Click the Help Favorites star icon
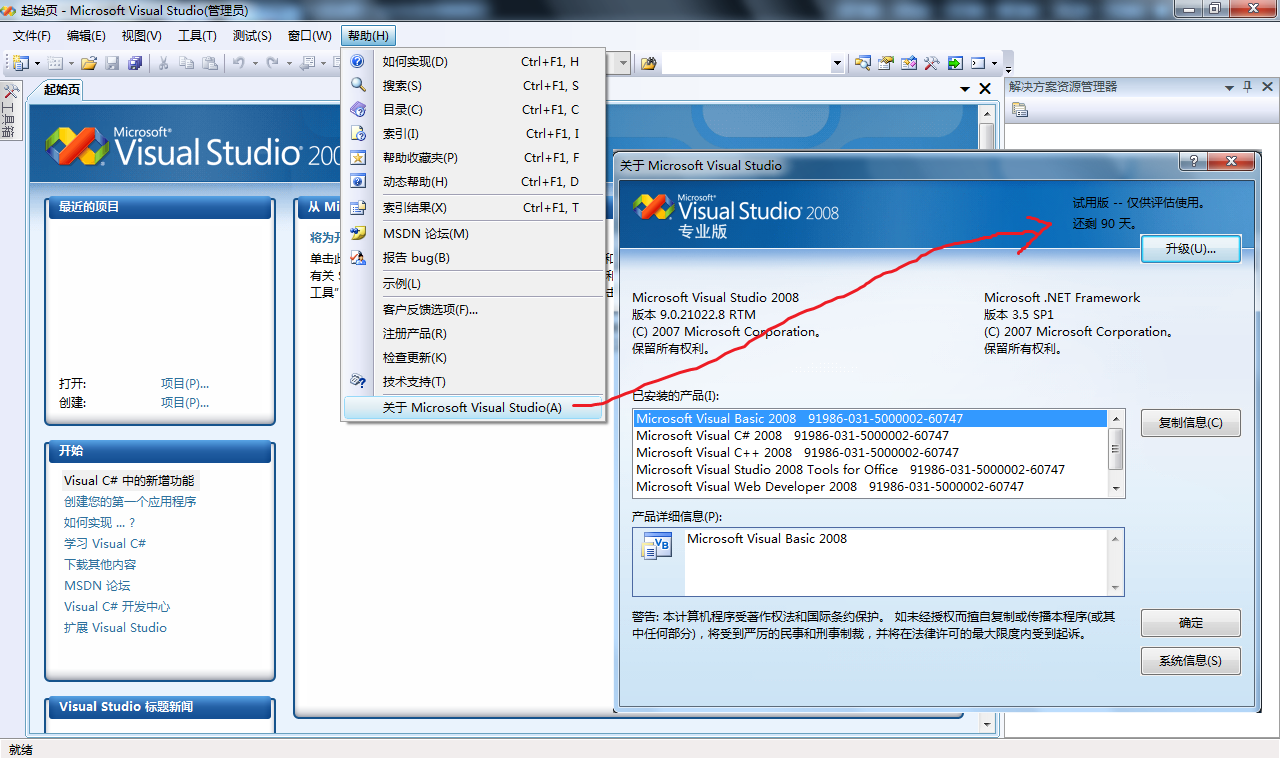 (358, 157)
